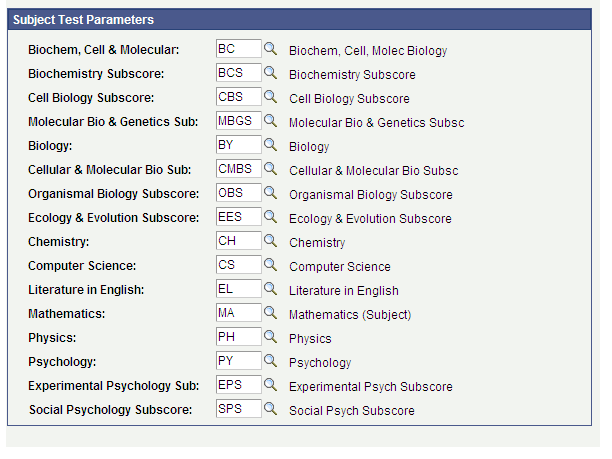The width and height of the screenshot is (612, 459).
Task: Click the Computer Science field containing CS
Action: click(238, 265)
